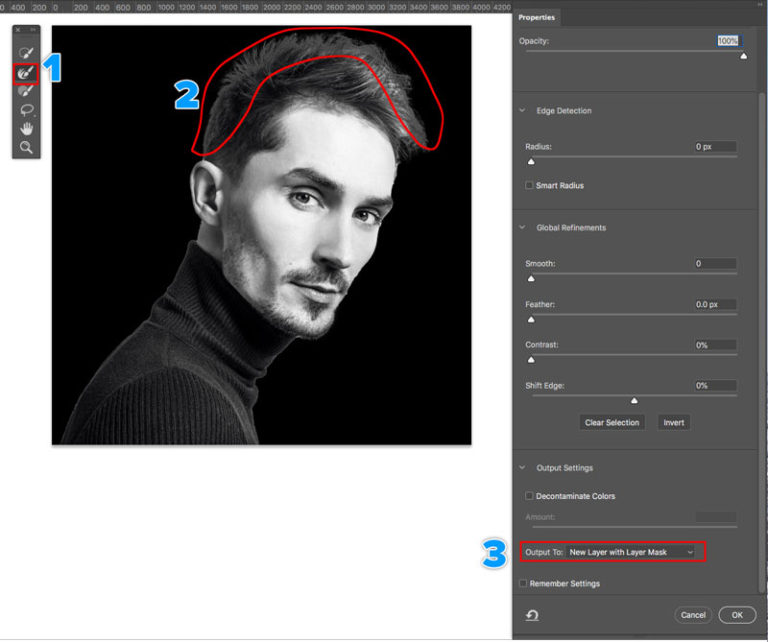Open the Output To dropdown
This screenshot has width=768, height=642.
tap(630, 552)
